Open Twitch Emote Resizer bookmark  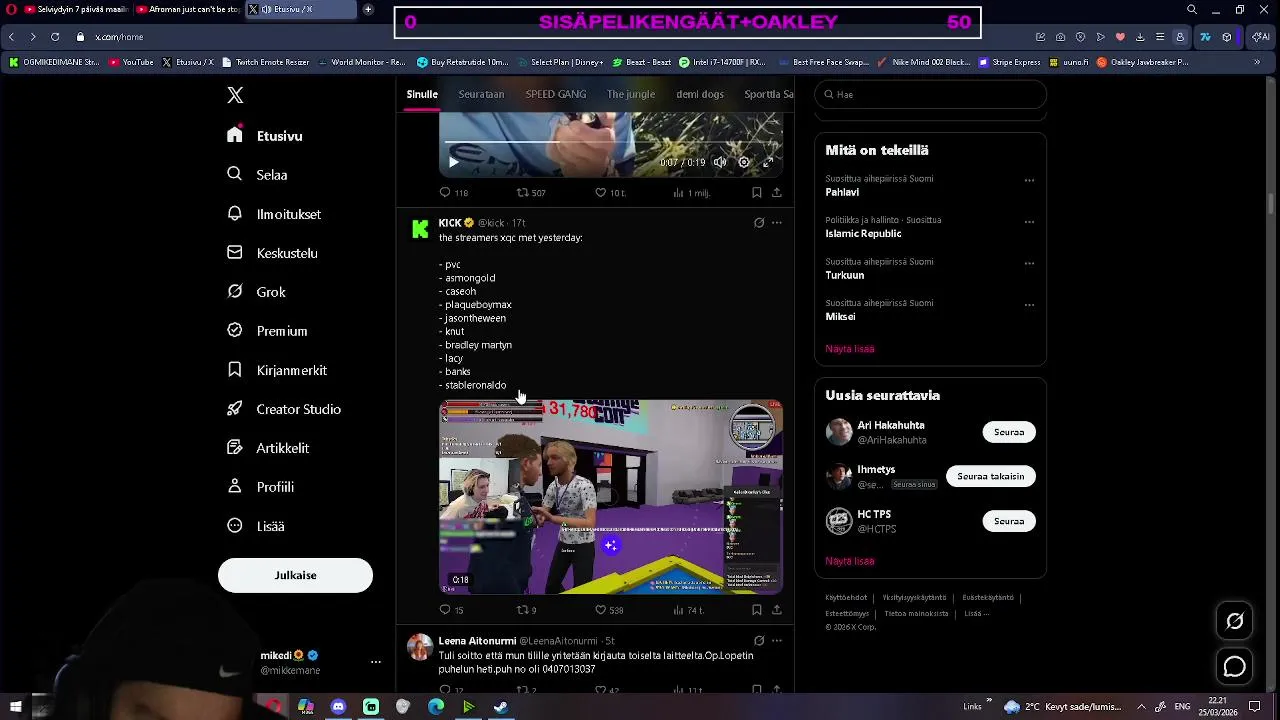click(265, 62)
